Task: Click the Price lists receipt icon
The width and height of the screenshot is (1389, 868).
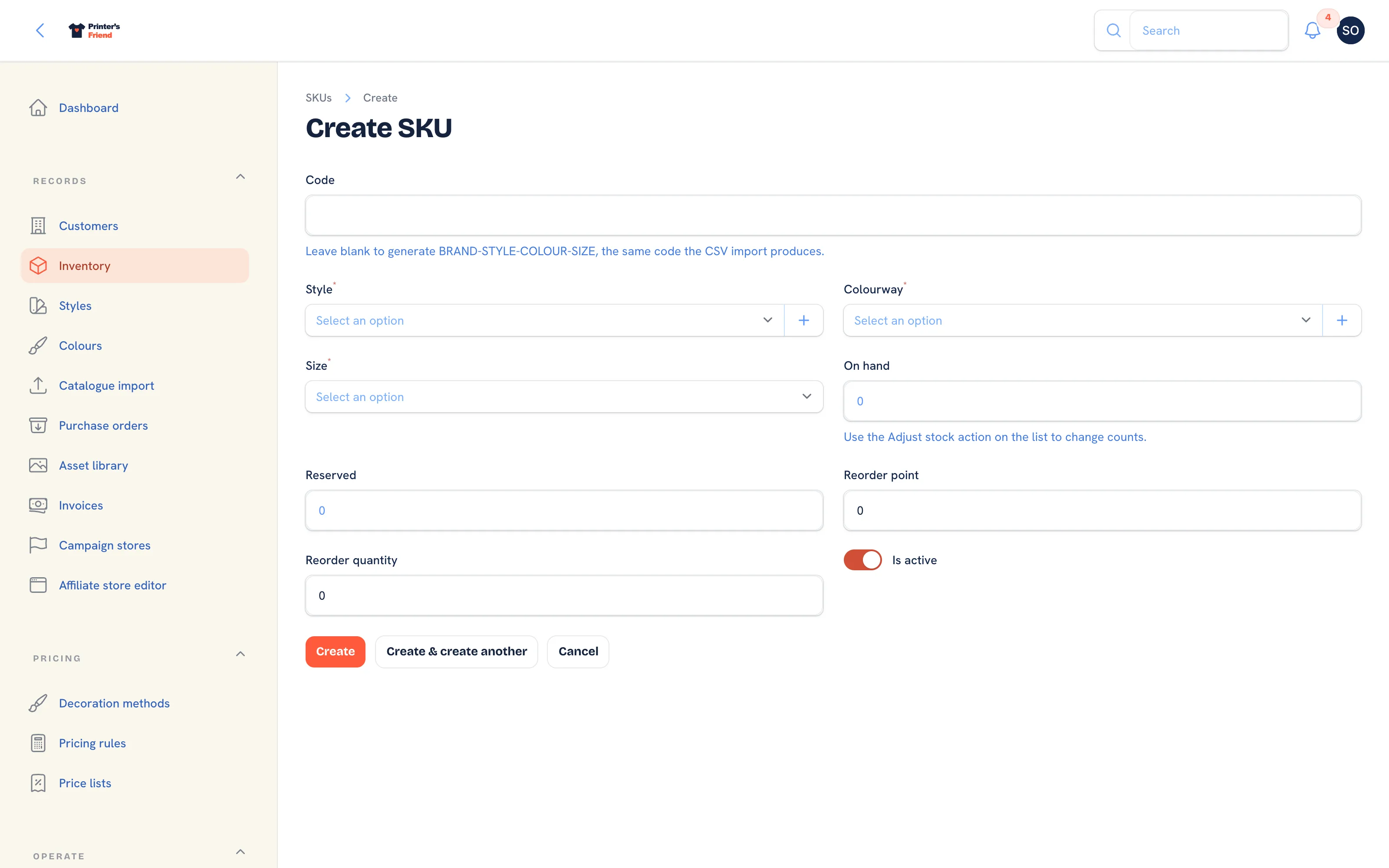Action: tap(38, 783)
